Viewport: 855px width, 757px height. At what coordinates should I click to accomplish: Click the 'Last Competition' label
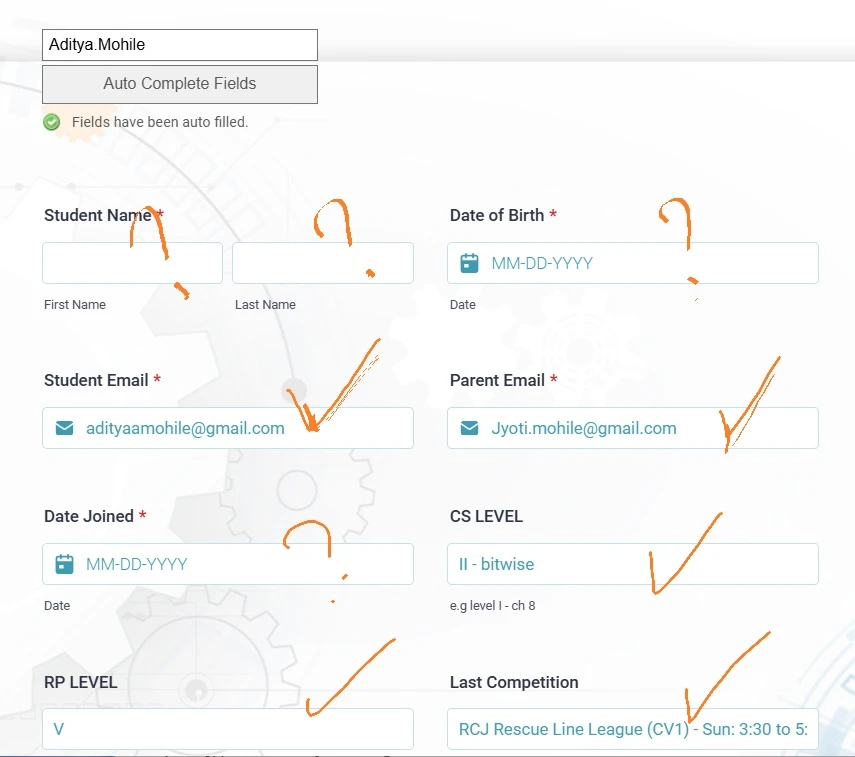click(514, 682)
